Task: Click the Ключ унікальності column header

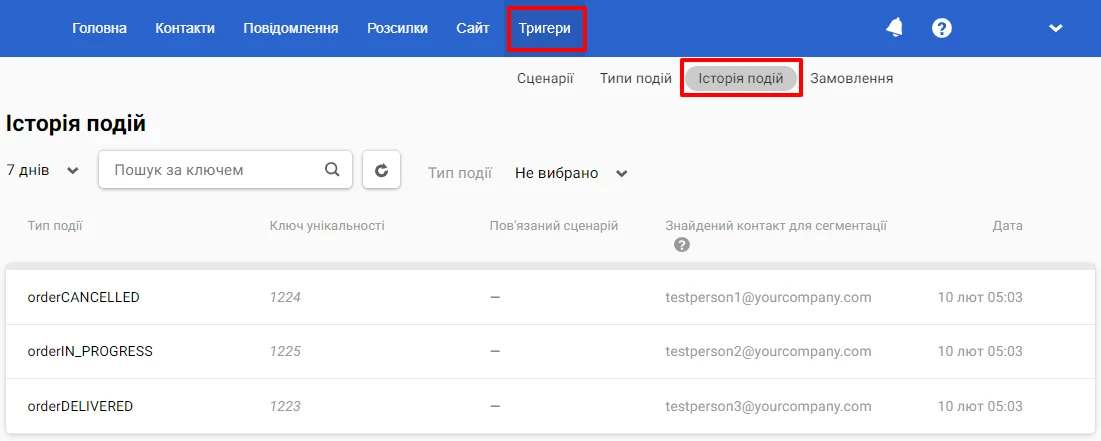Action: coord(327,225)
